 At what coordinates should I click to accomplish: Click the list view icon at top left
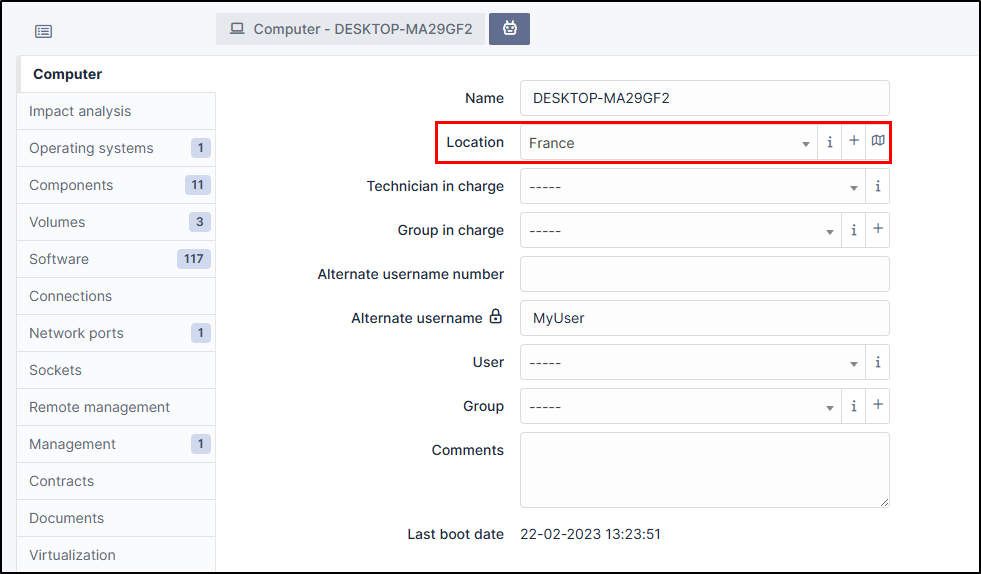[x=43, y=31]
